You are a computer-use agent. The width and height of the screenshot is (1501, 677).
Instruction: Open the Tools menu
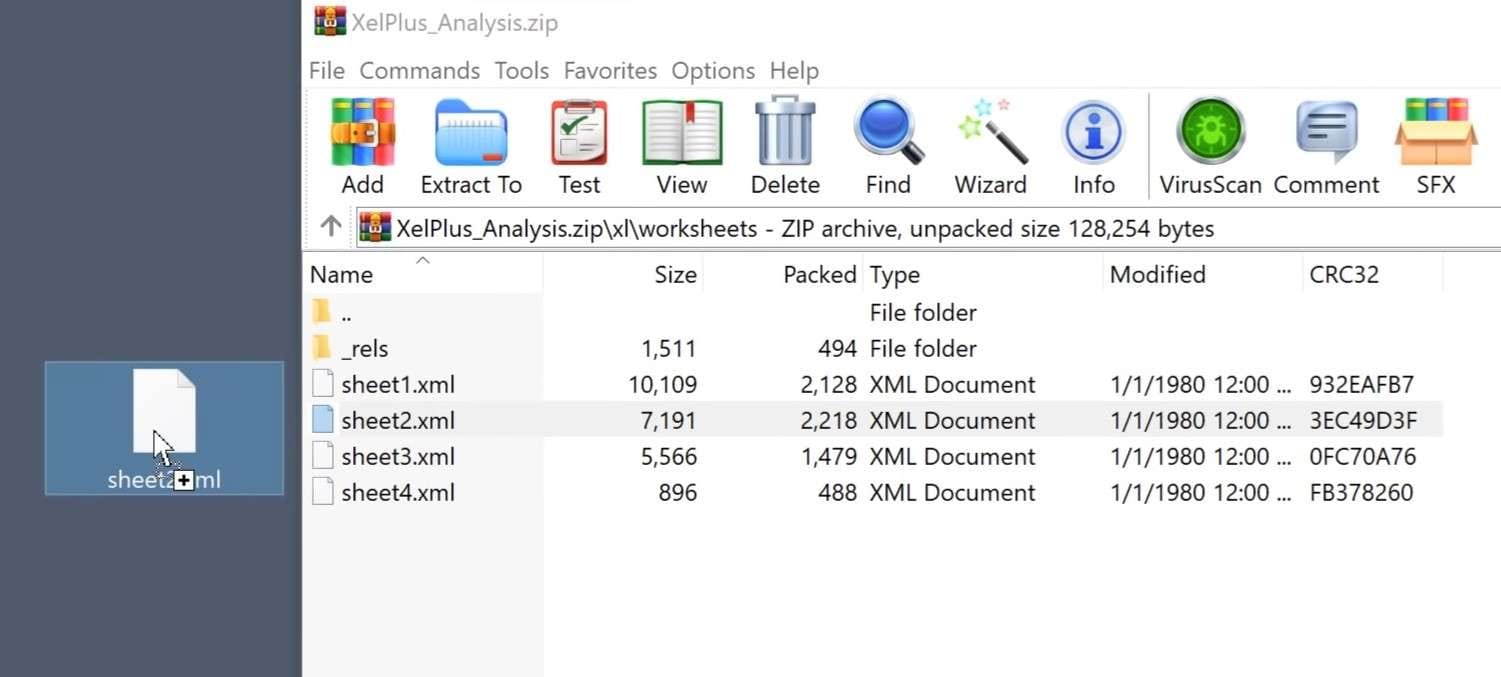(522, 71)
